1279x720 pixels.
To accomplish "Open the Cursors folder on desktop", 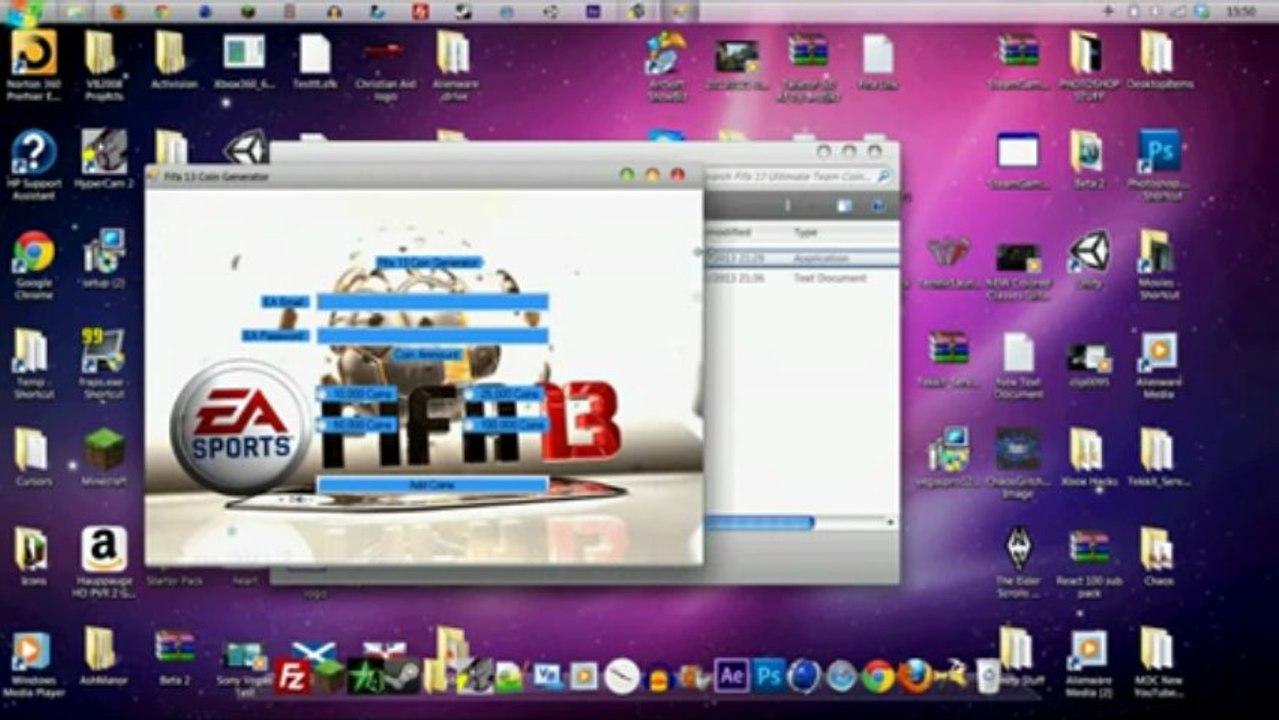I will click(32, 457).
